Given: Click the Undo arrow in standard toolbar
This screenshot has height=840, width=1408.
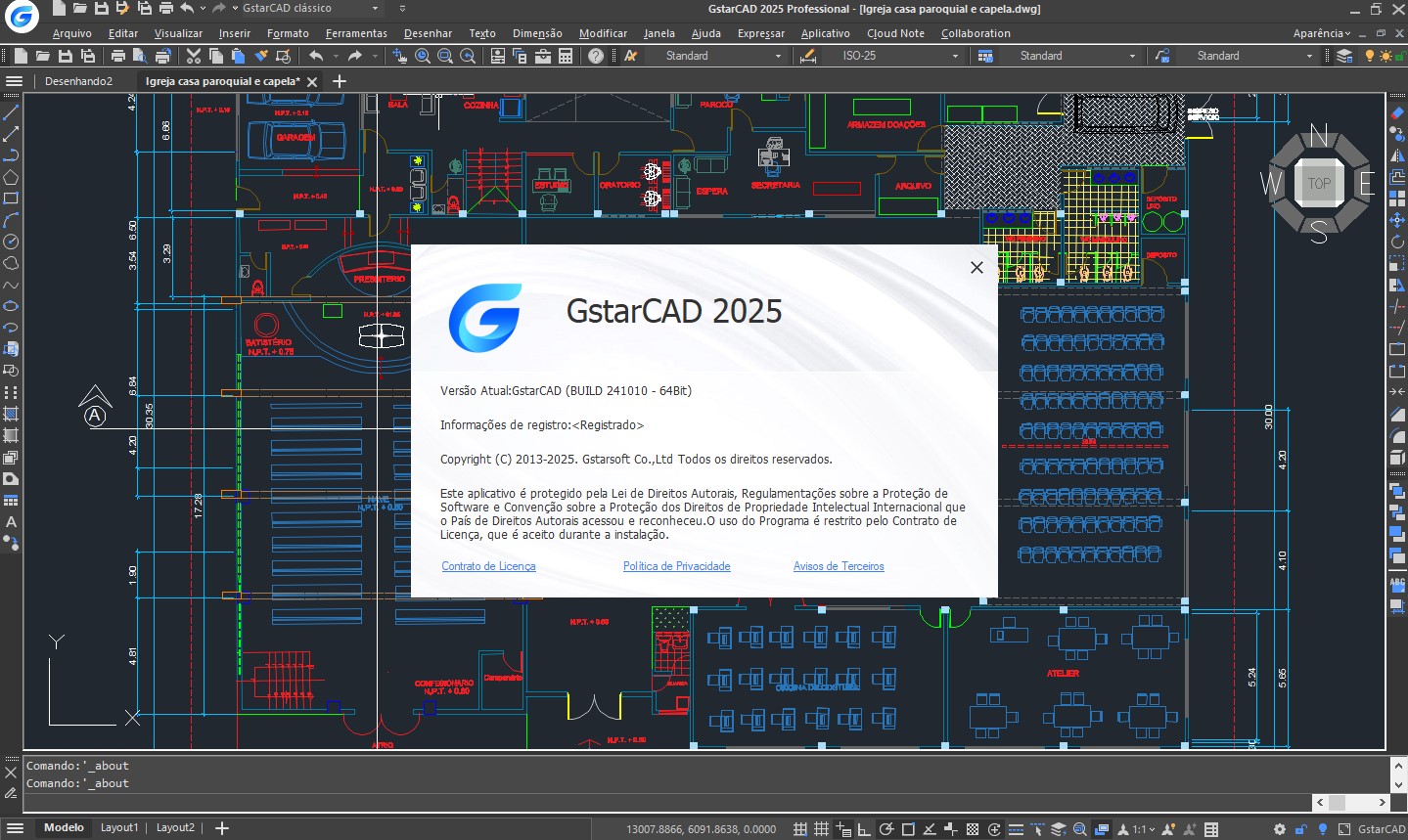Looking at the screenshot, I should pos(315,56).
